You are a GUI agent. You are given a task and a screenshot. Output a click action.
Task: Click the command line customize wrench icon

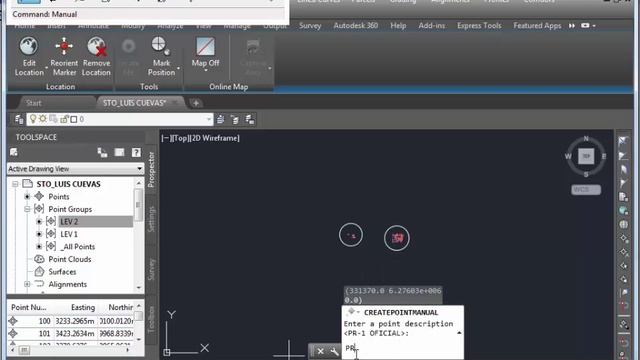[334, 351]
